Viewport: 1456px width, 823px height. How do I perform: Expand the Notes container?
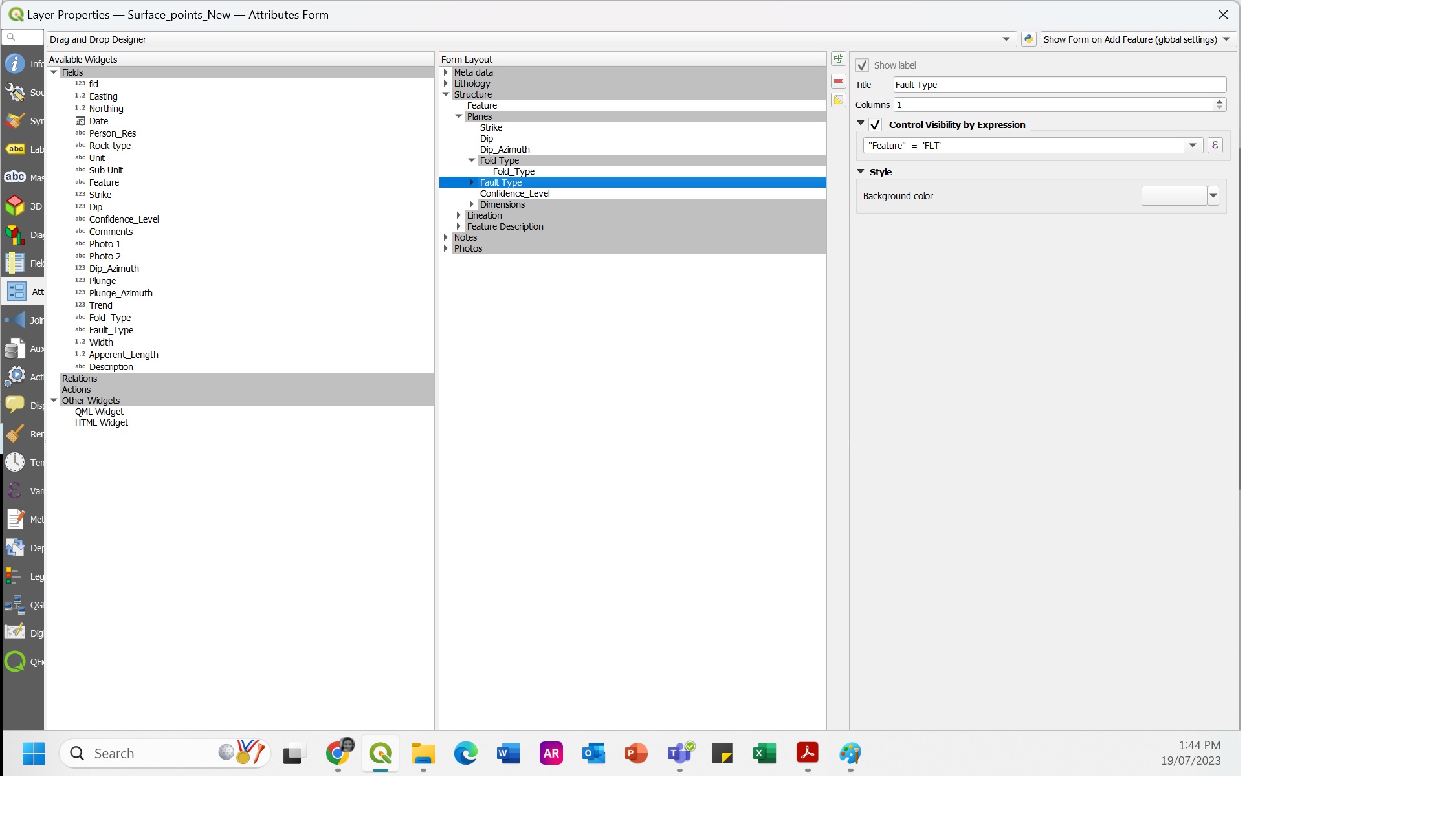[446, 237]
